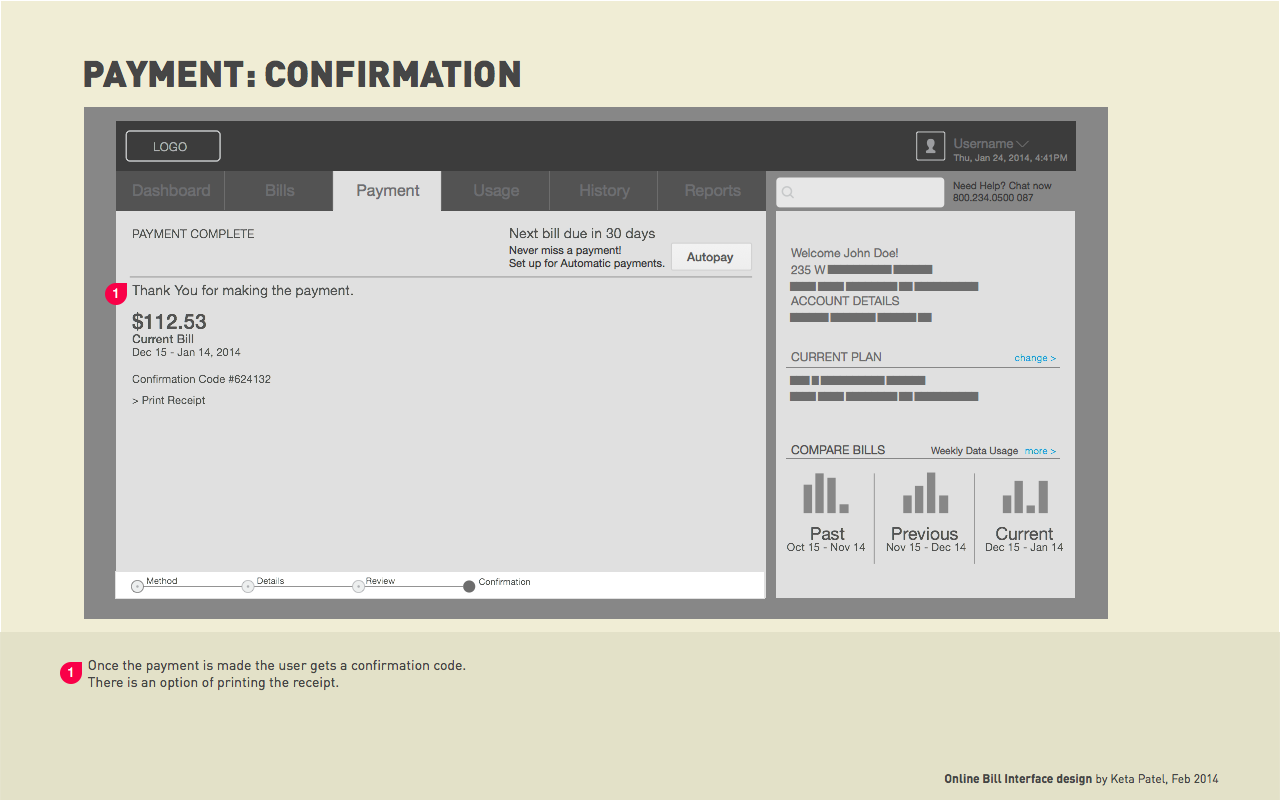
Task: Click the Method step circle
Action: point(138,586)
